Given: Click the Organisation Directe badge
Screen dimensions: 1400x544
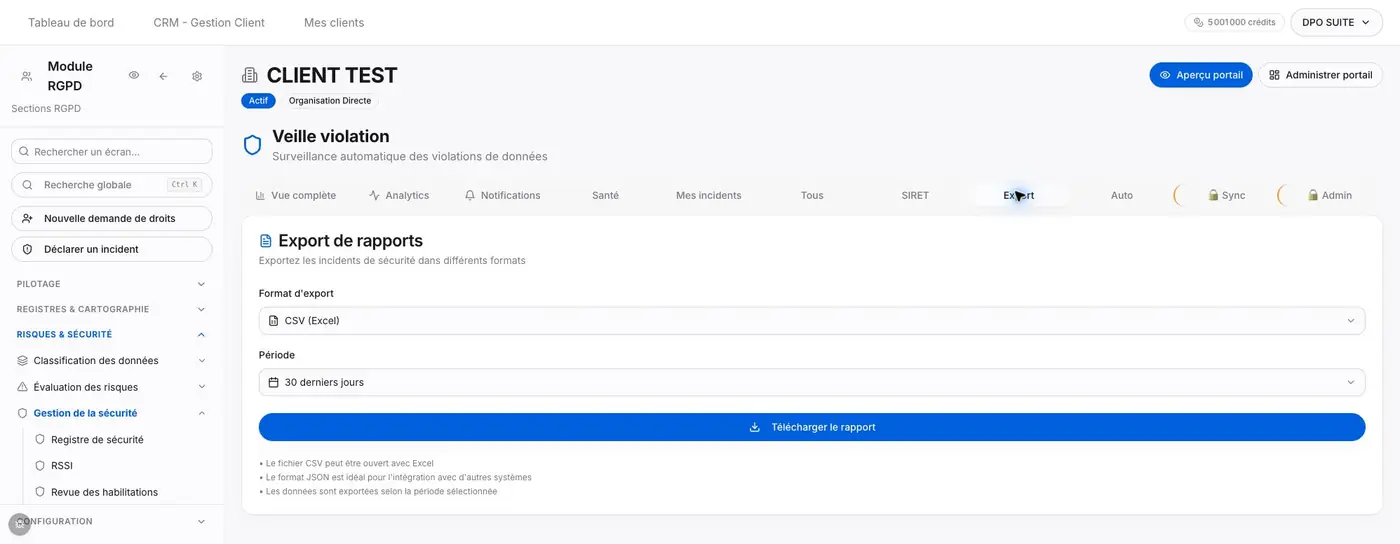Looking at the screenshot, I should tap(330, 101).
